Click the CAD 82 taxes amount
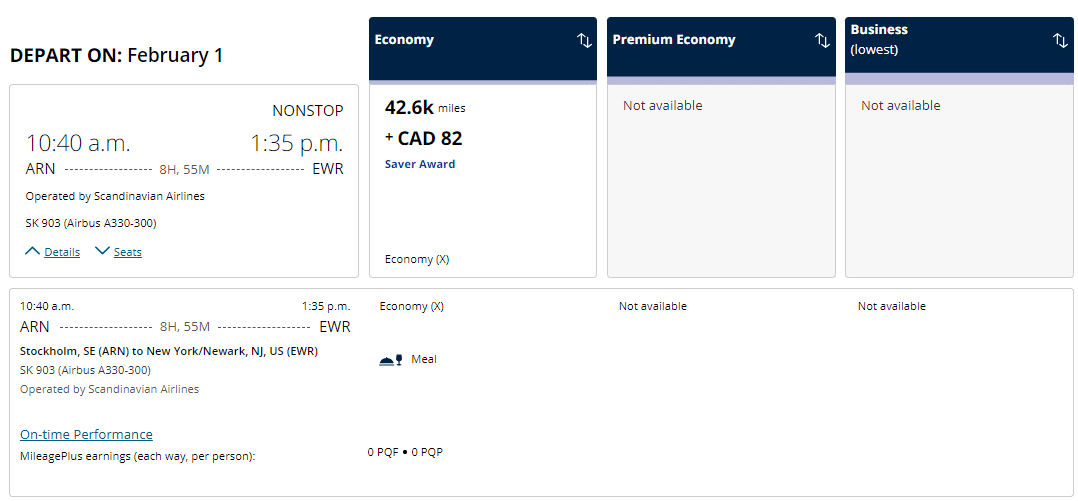Screen dimensions: 1078x501 point(429,139)
